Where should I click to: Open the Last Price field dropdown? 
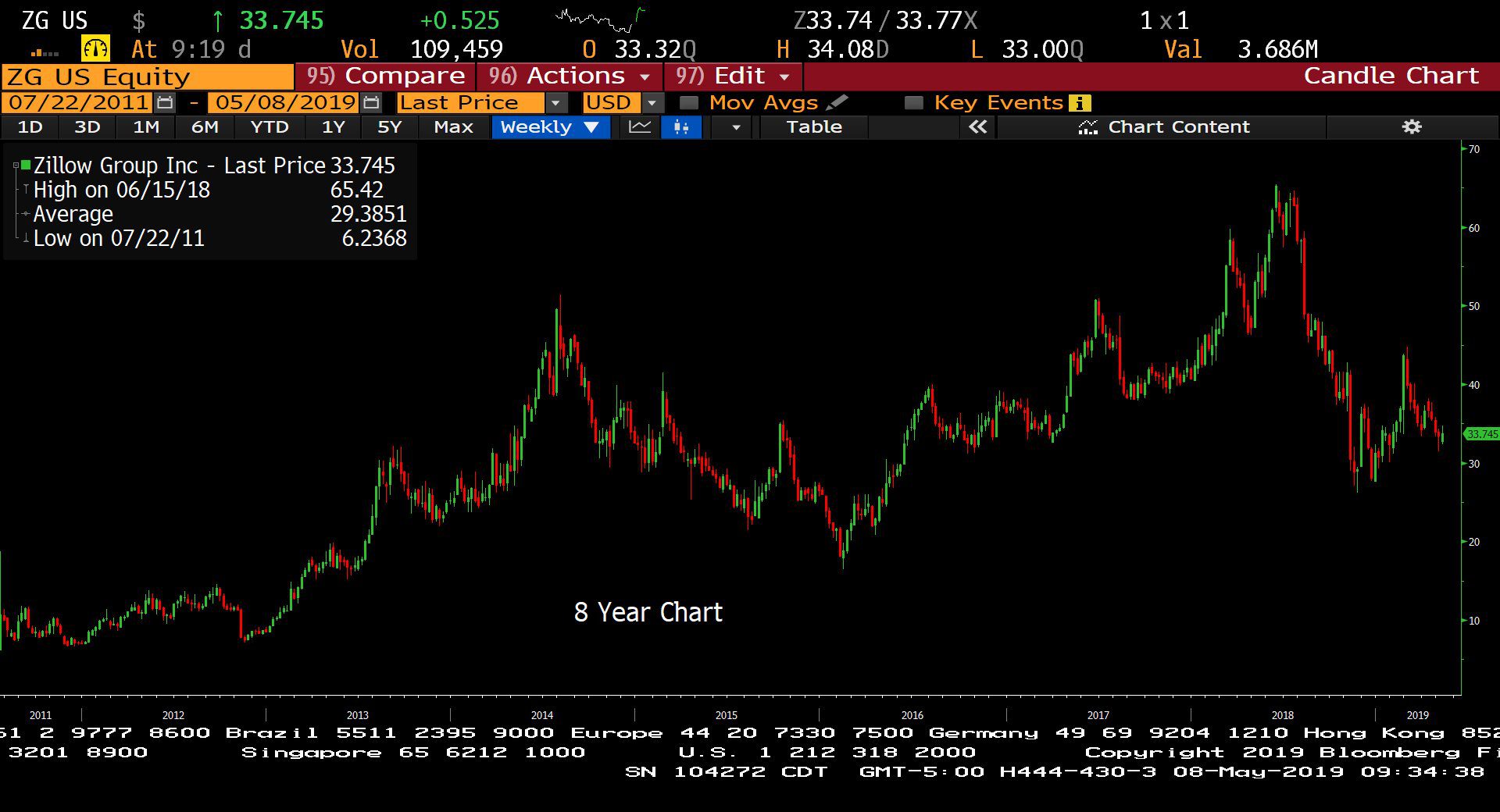pos(555,102)
